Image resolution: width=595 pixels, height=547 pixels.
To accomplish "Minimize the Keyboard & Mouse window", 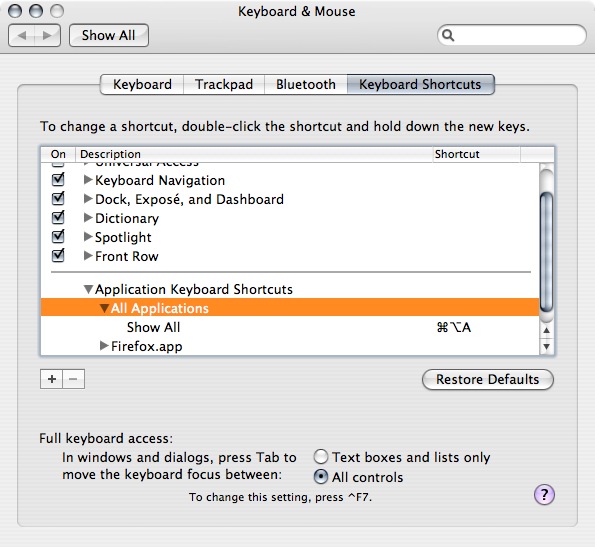I will pos(36,11).
